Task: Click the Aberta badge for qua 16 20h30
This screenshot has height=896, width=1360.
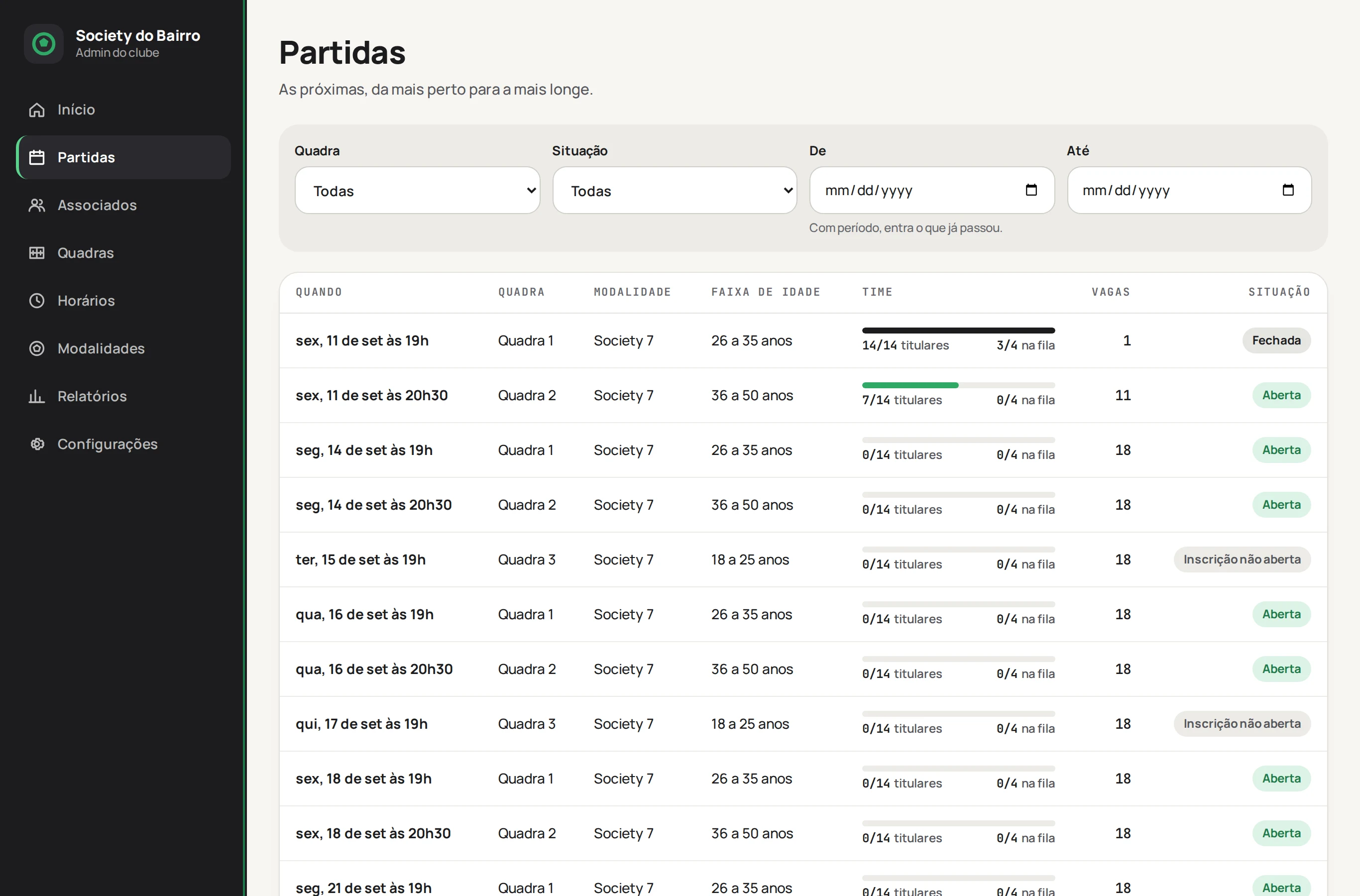Action: coord(1281,669)
